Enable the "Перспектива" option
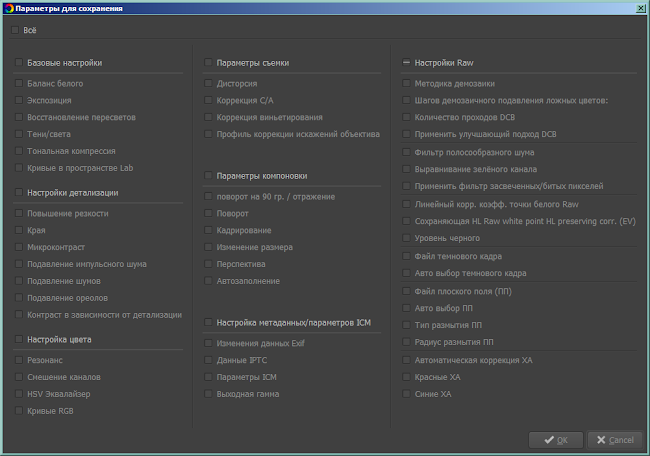 point(208,264)
